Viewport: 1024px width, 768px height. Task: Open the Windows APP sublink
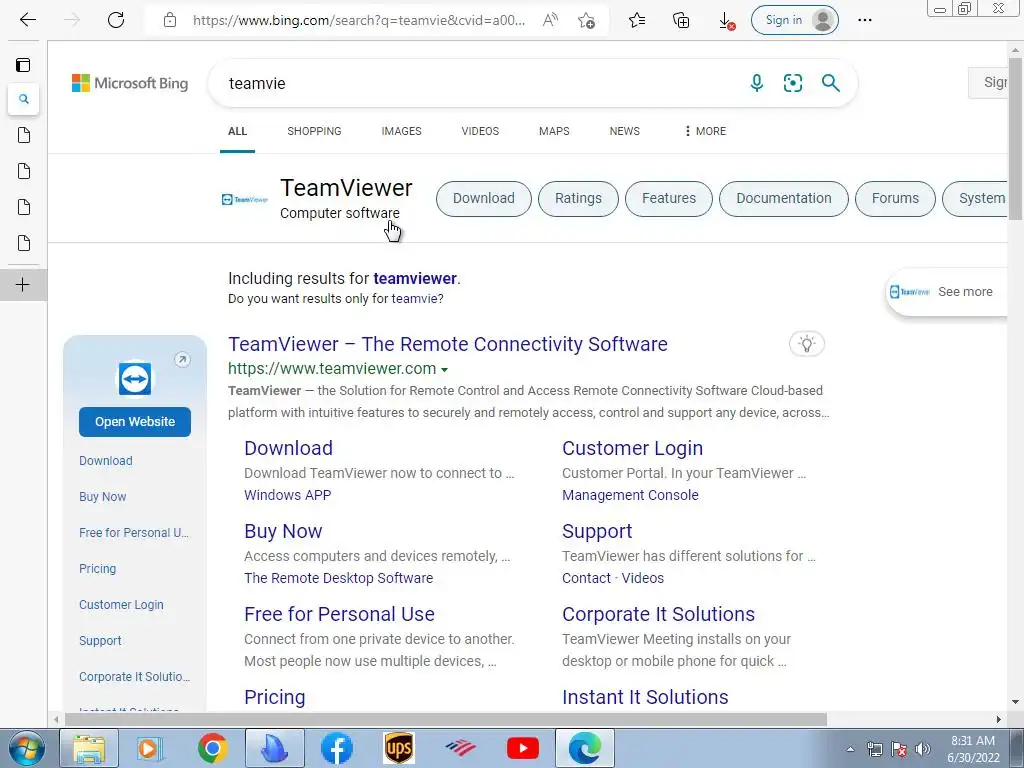pyautogui.click(x=287, y=495)
